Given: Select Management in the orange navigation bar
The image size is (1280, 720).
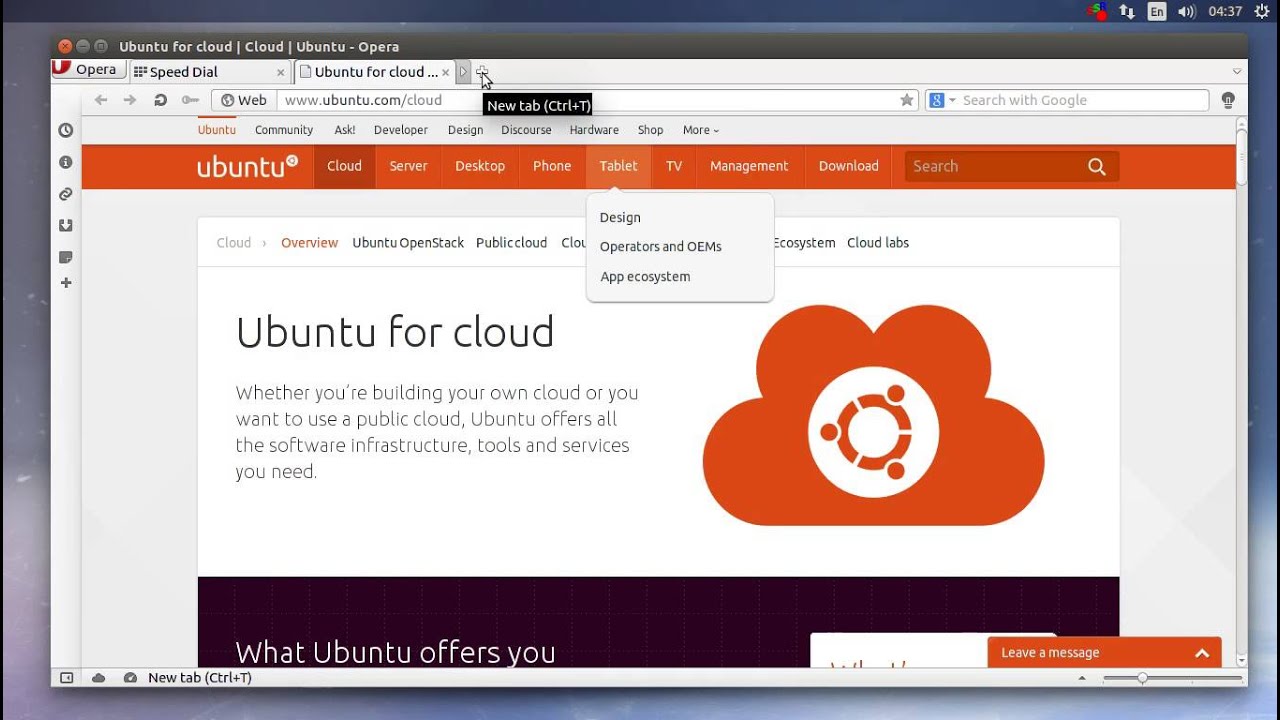Looking at the screenshot, I should coord(749,166).
